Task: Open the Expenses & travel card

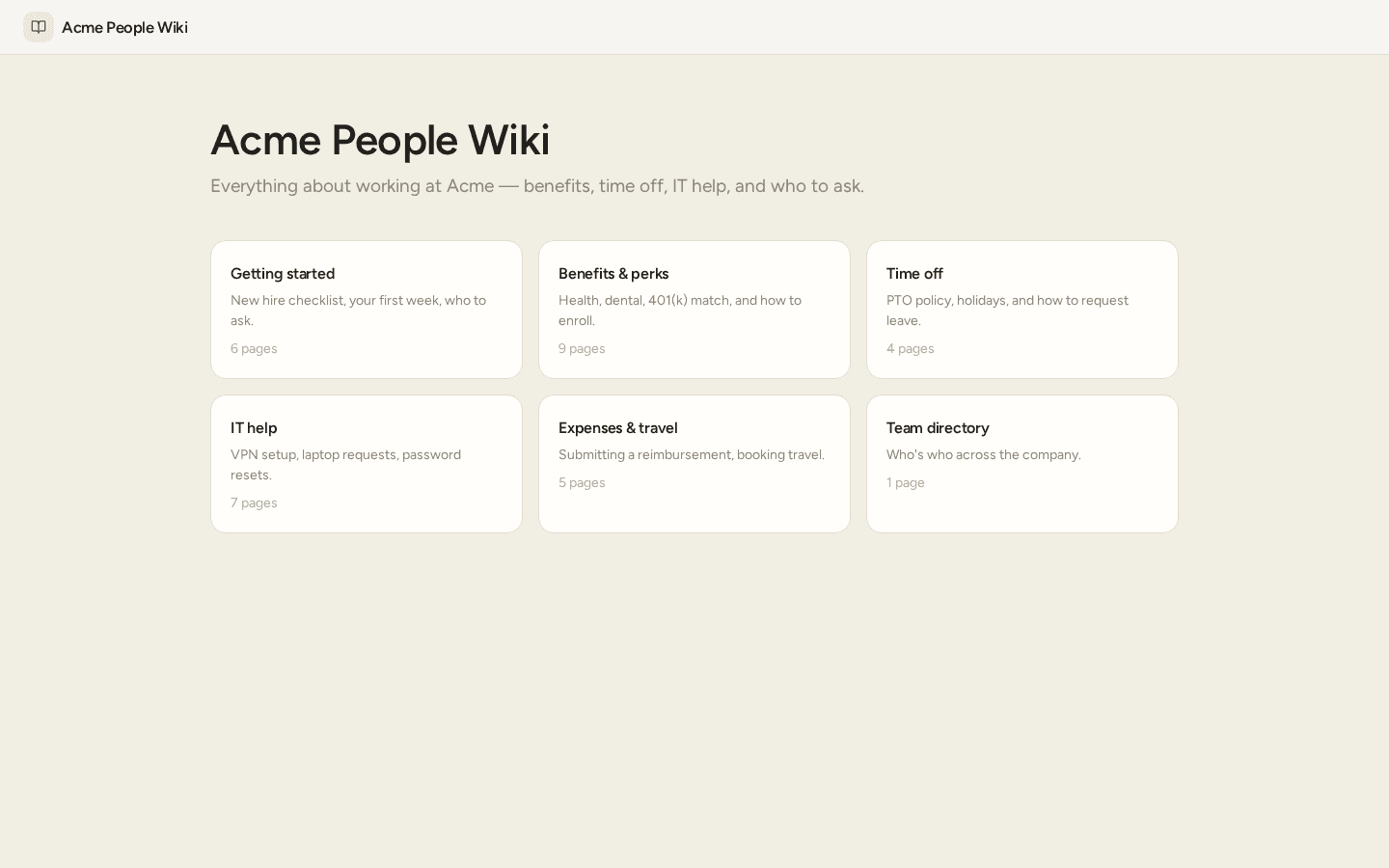Action: [x=694, y=464]
